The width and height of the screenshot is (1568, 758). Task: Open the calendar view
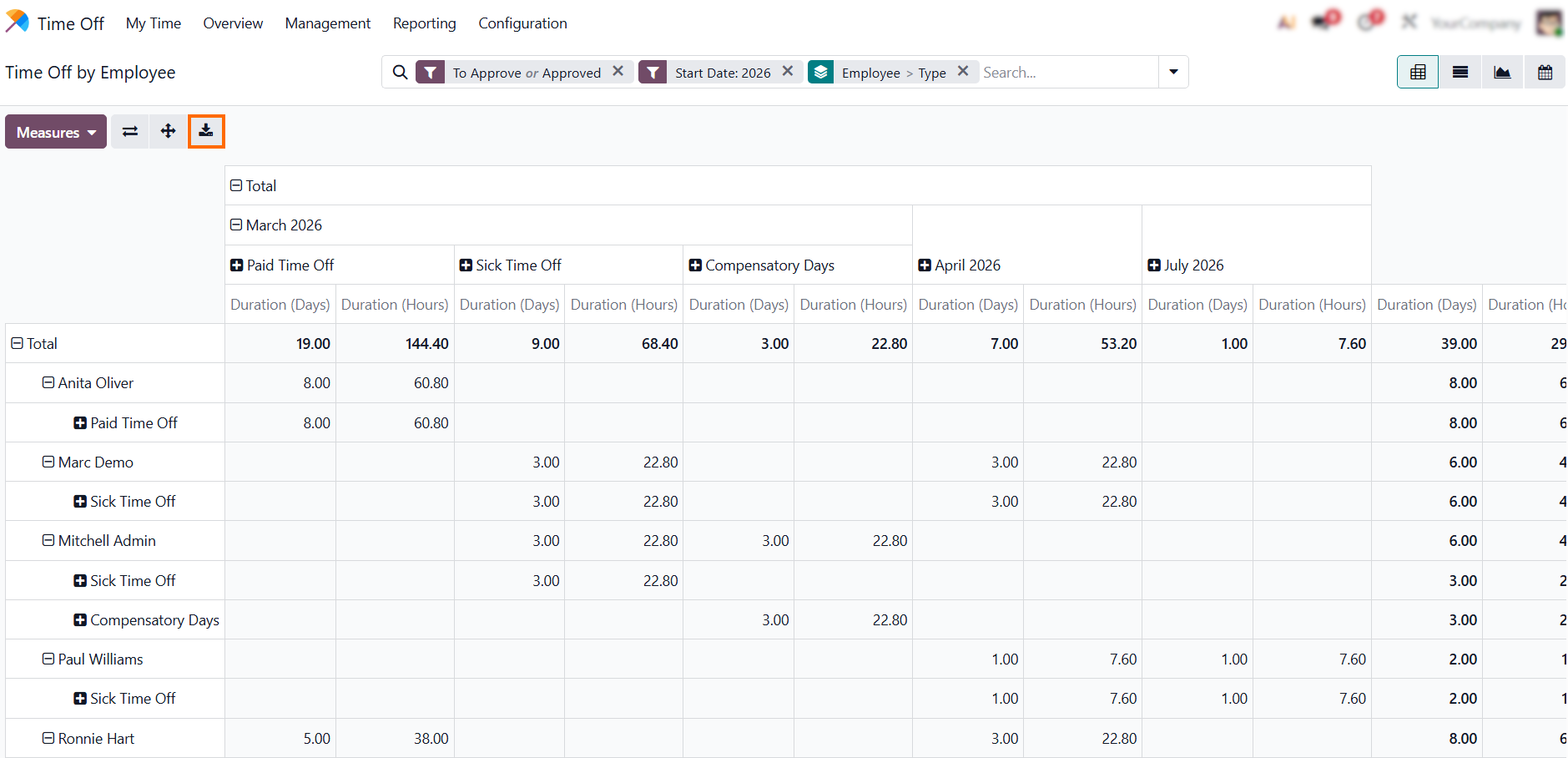1545,73
